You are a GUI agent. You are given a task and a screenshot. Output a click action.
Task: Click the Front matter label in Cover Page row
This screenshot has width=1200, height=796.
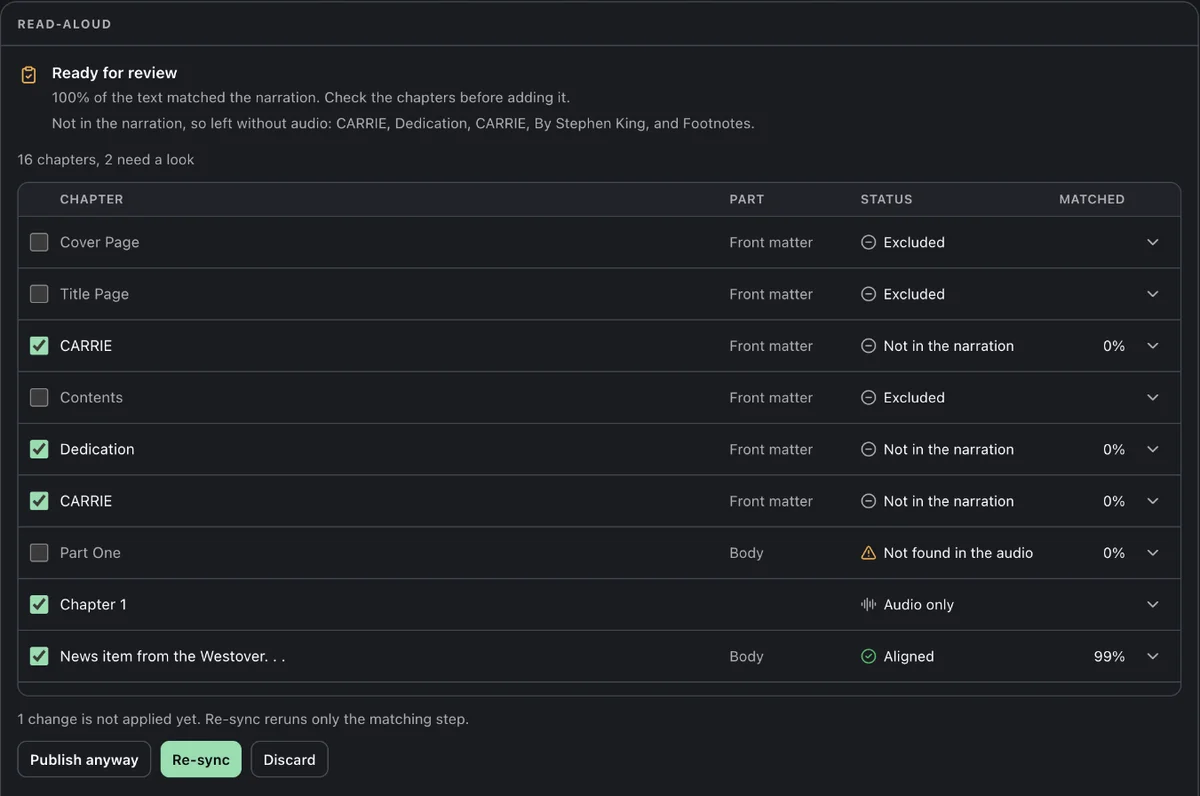coord(771,242)
